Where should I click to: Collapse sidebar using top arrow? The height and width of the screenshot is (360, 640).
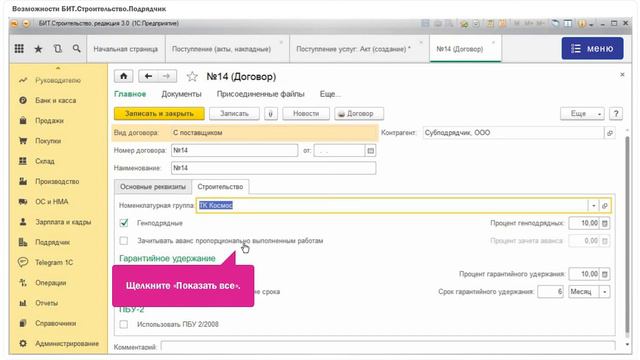coord(58,68)
